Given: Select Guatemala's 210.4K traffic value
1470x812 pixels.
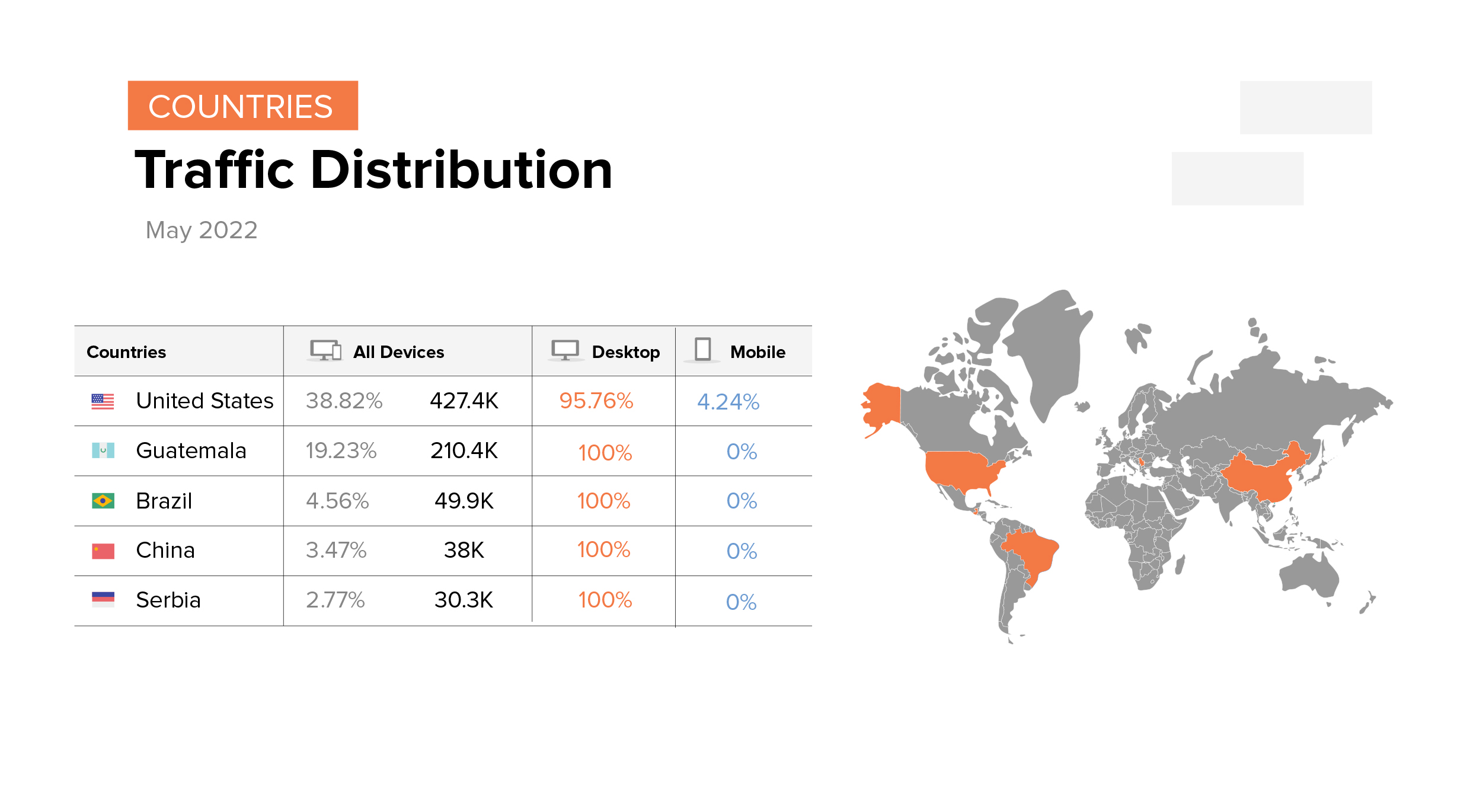Looking at the screenshot, I should [464, 451].
